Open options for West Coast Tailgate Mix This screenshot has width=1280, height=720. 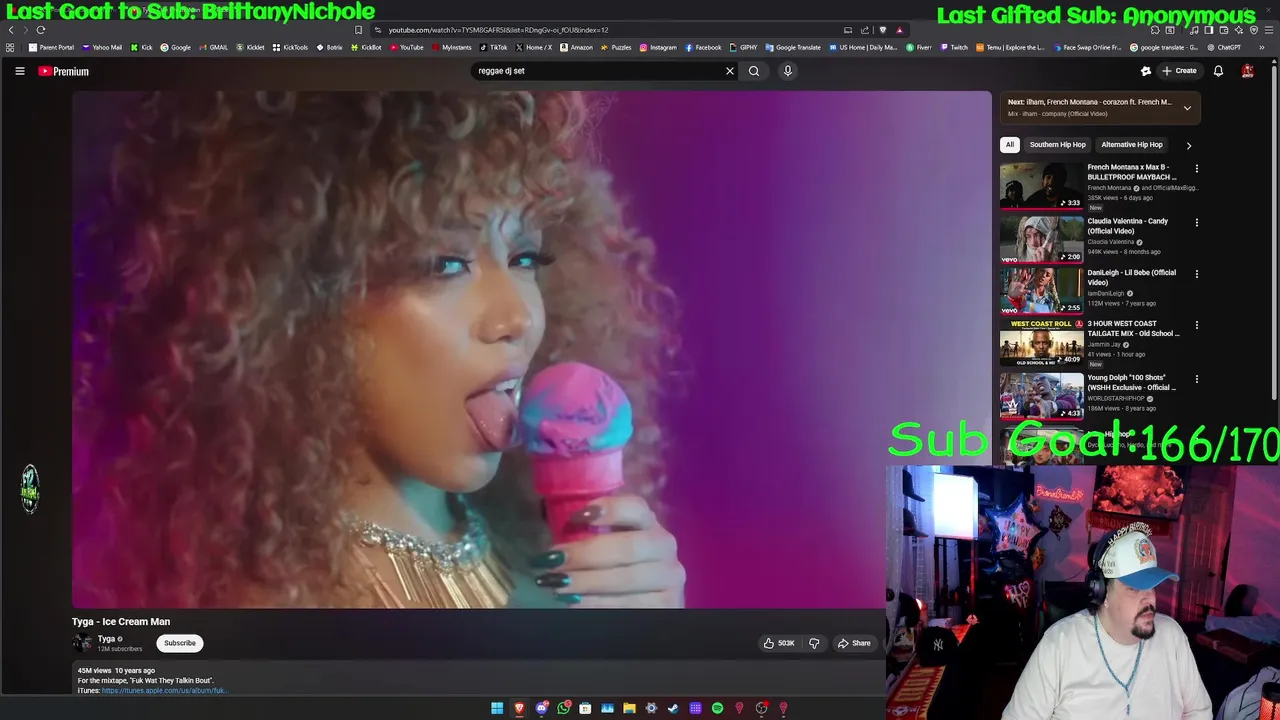tap(1196, 325)
